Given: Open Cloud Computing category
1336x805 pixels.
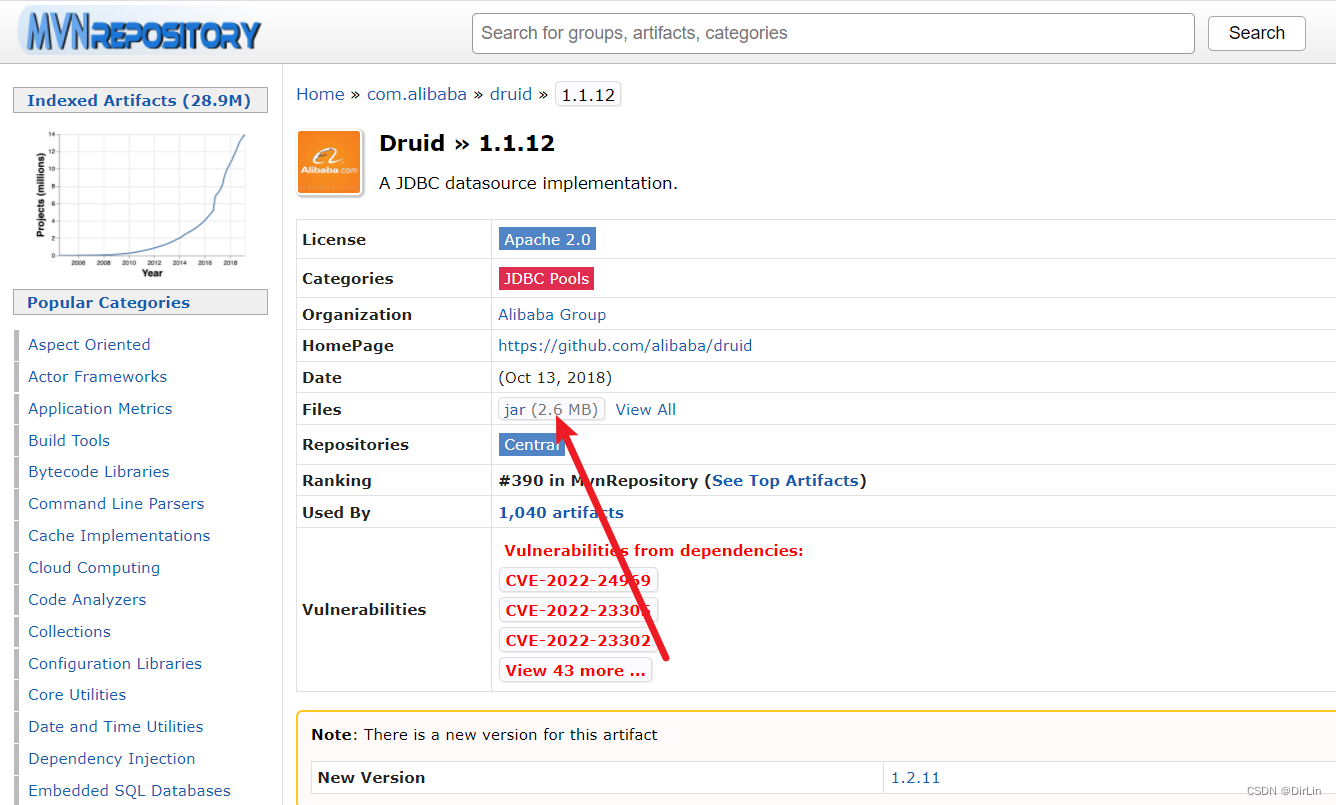Looking at the screenshot, I should [94, 567].
